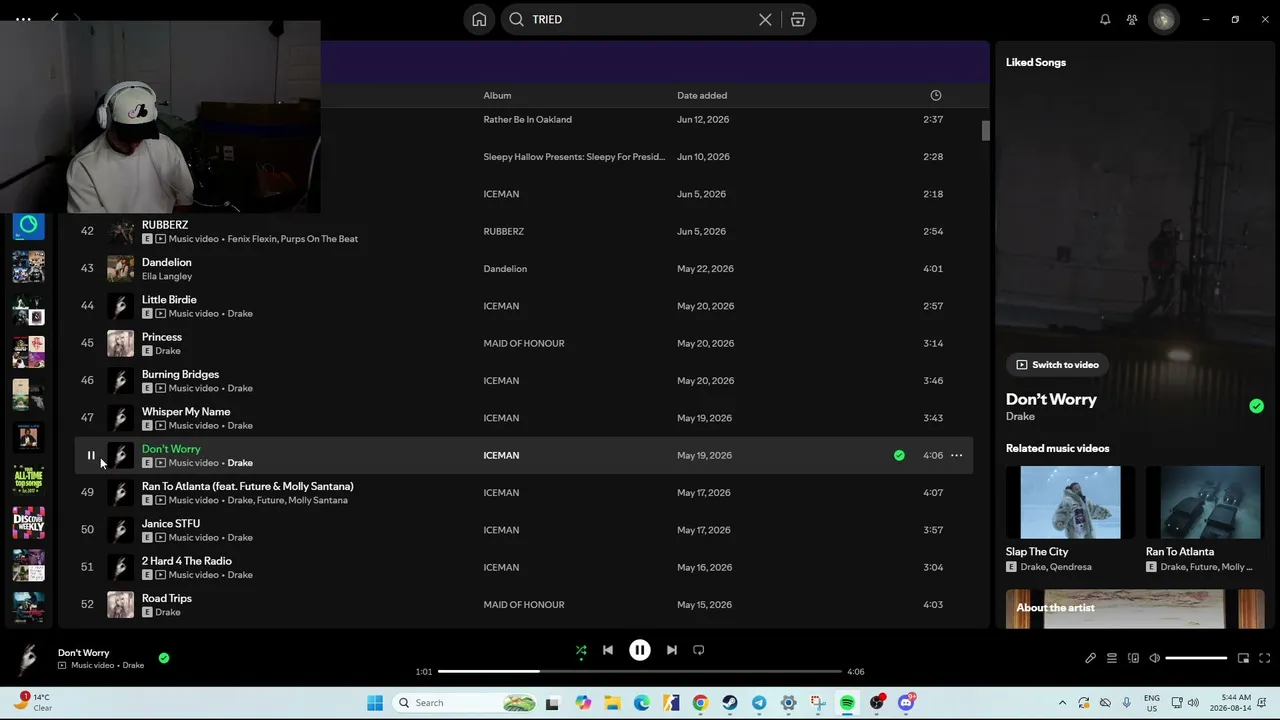Open Telegram from the taskbar

[759, 703]
